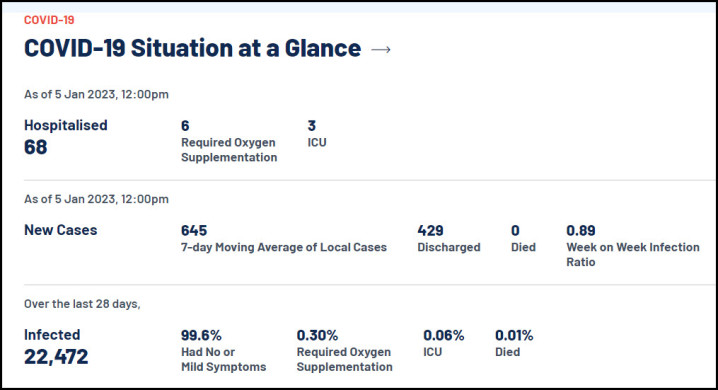Select the New Cases heading
Viewport: 718px width, 390px height.
click(60, 230)
